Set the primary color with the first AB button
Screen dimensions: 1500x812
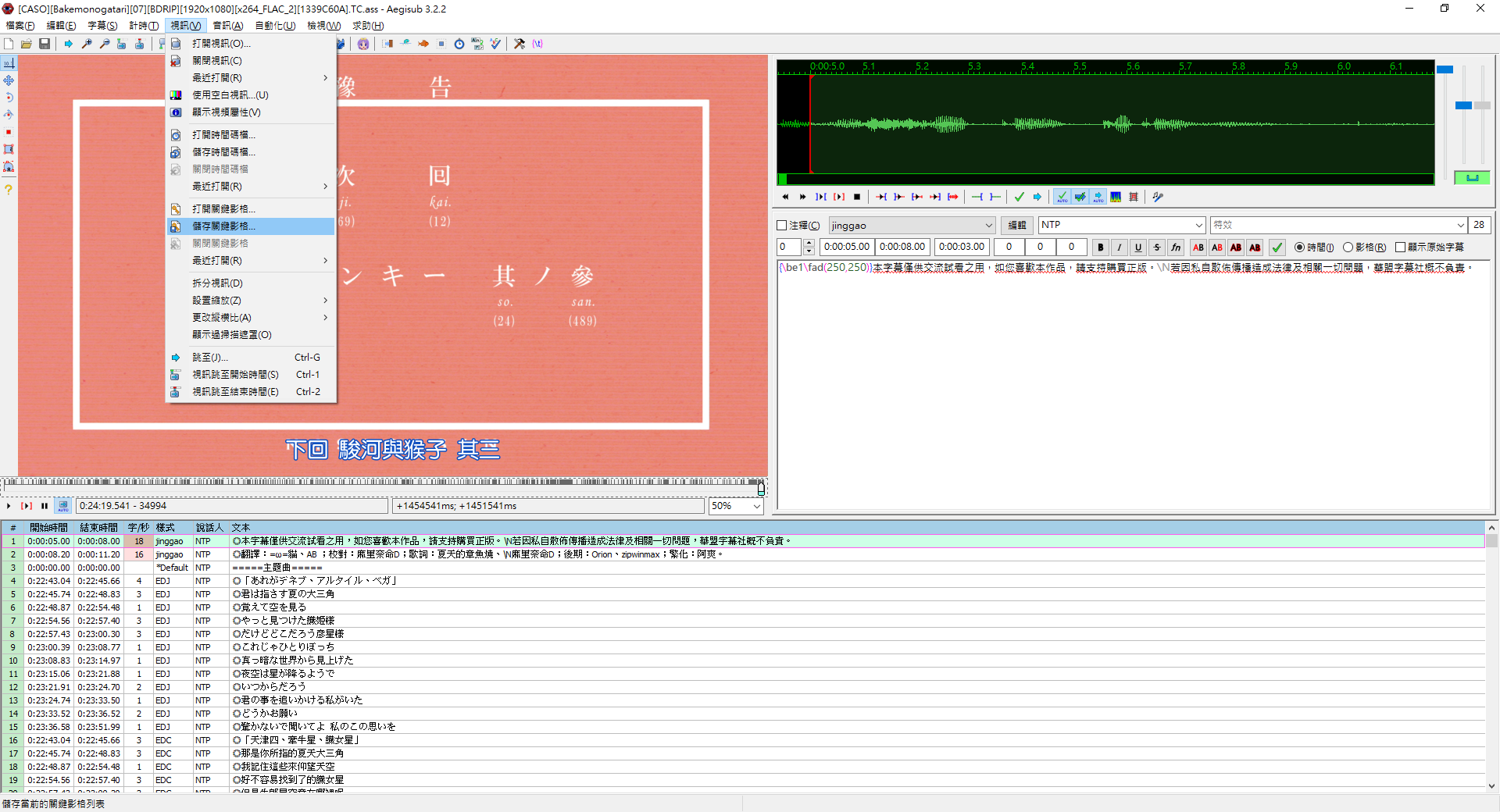[1198, 248]
